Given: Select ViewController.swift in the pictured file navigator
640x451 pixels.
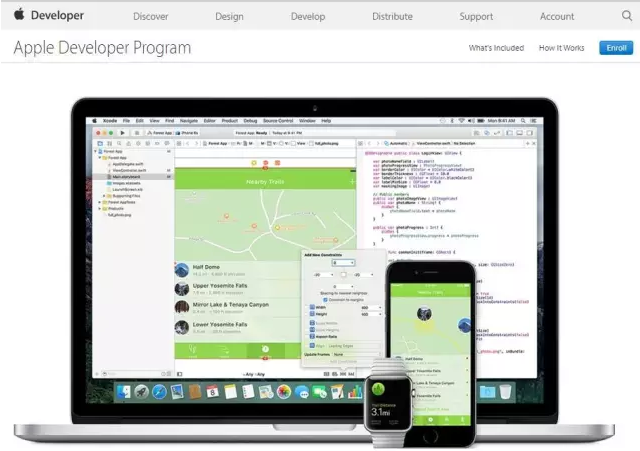Looking at the screenshot, I should pyautogui.click(x=129, y=170).
